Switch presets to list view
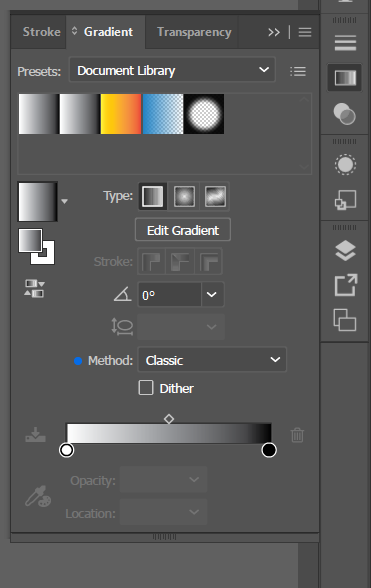 click(298, 71)
